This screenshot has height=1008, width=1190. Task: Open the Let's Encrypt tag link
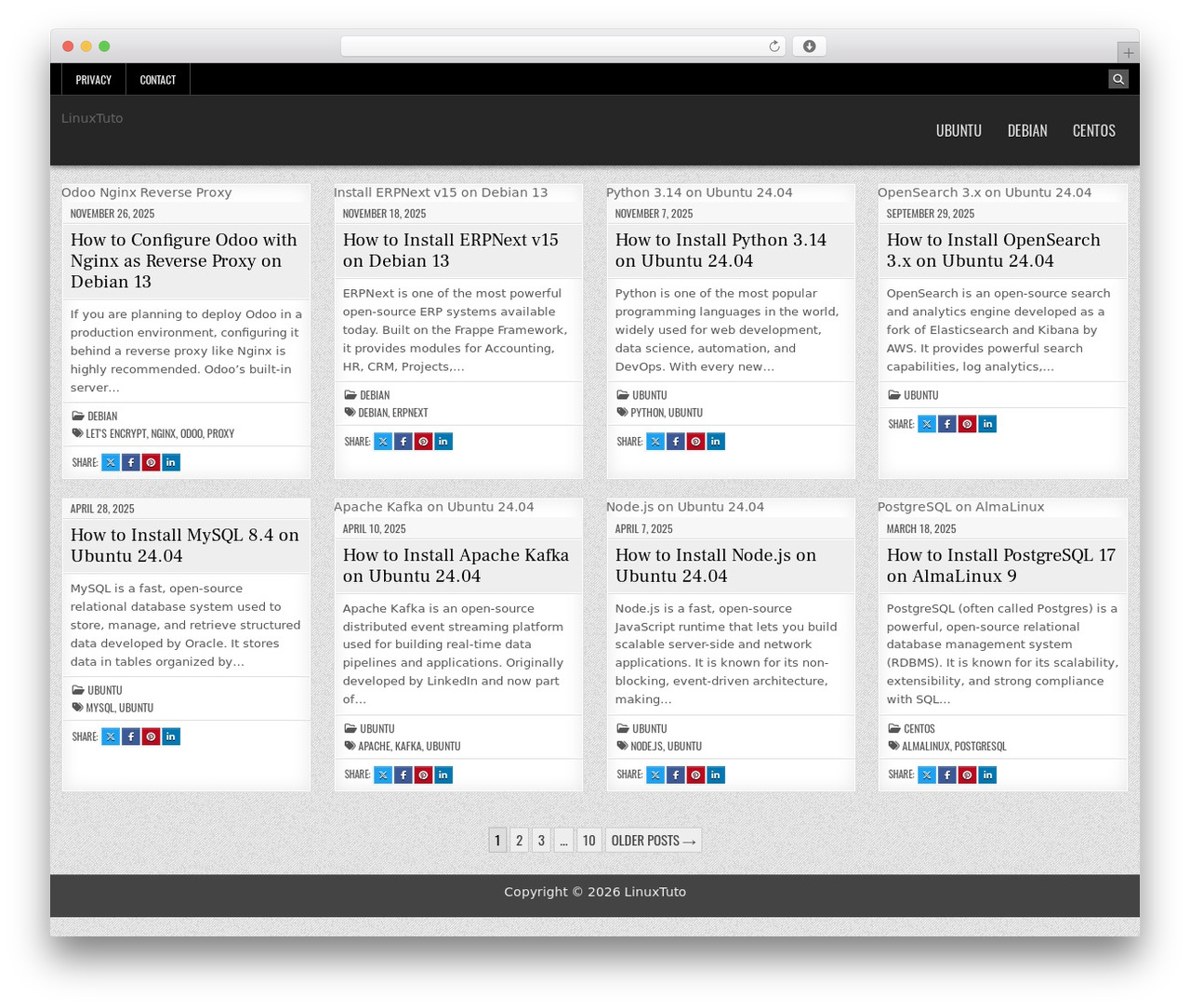(x=116, y=433)
